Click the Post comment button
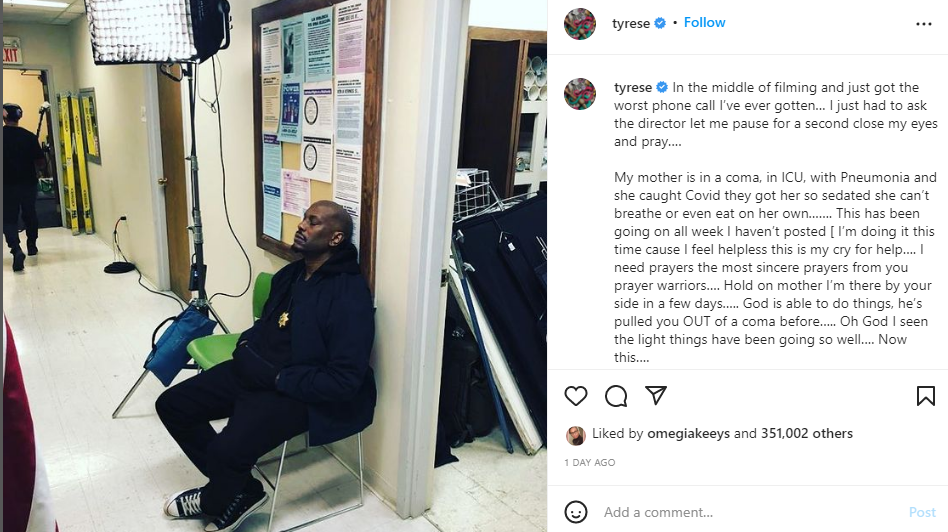 [922, 512]
